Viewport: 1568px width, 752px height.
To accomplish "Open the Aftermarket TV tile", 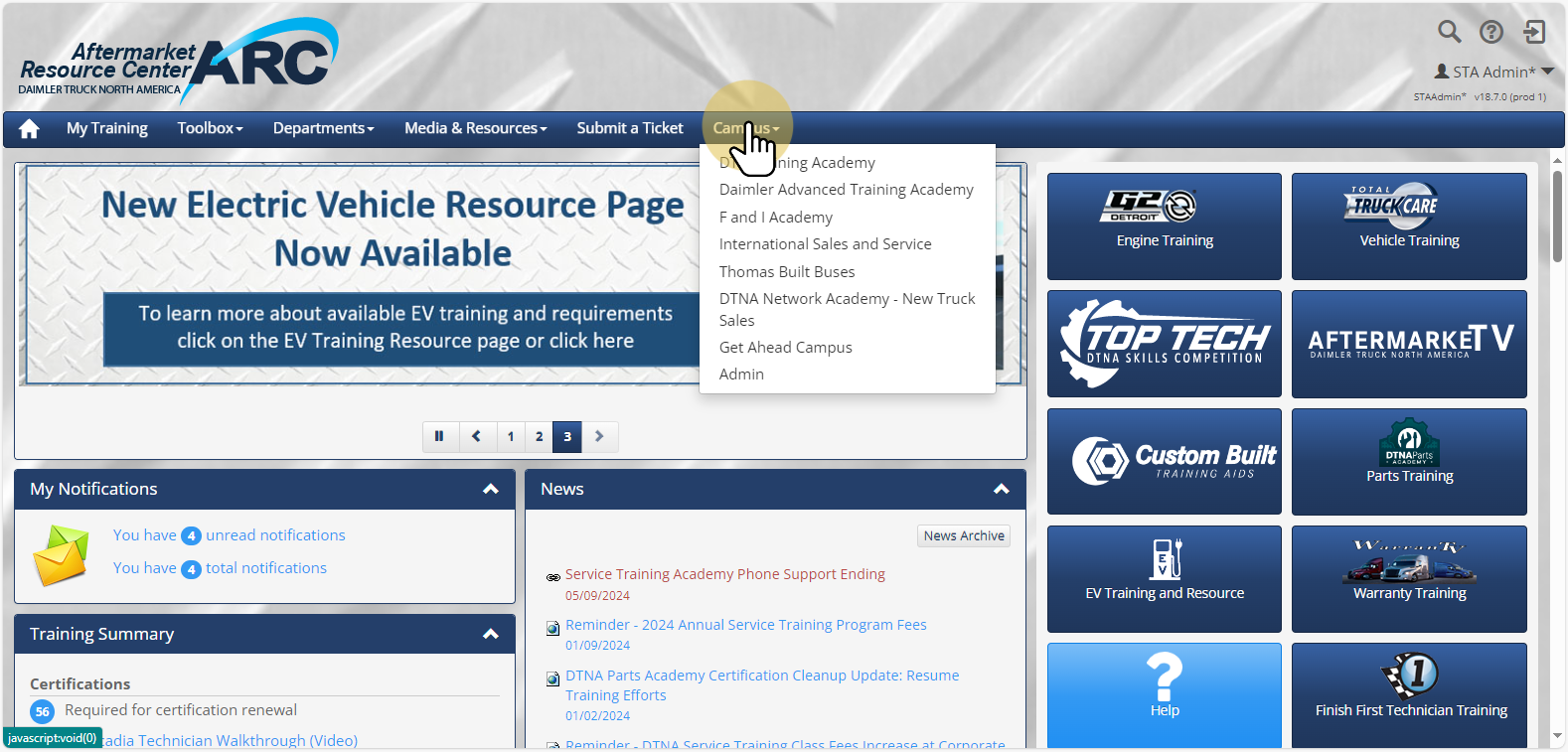I will point(1409,344).
